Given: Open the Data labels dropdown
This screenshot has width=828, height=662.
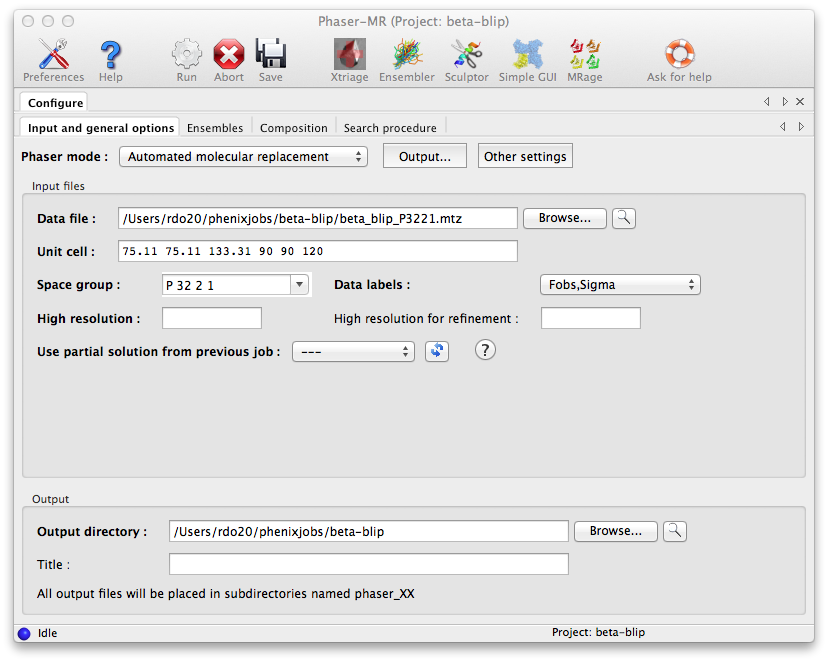Looking at the screenshot, I should click(x=619, y=285).
